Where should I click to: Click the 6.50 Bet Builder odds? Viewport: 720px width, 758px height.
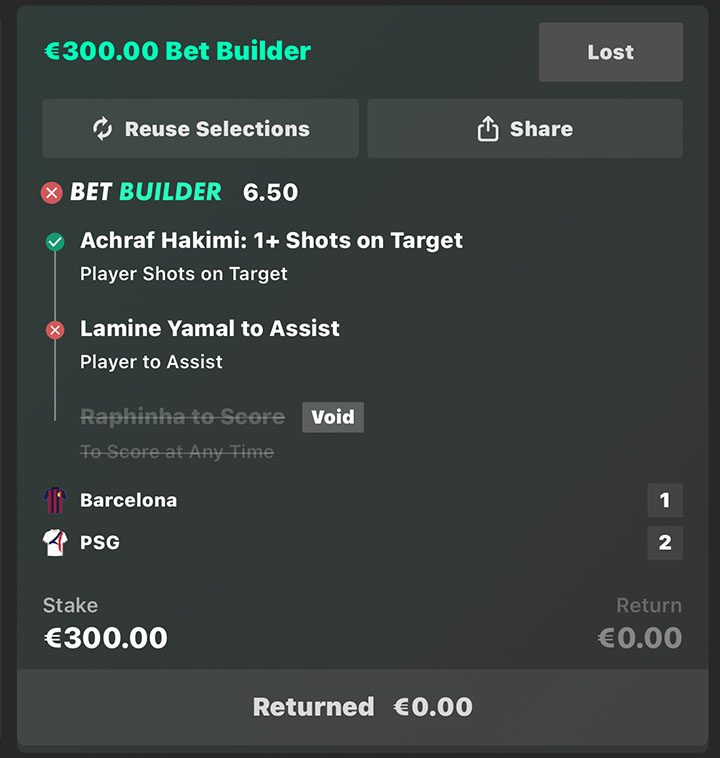click(x=270, y=193)
